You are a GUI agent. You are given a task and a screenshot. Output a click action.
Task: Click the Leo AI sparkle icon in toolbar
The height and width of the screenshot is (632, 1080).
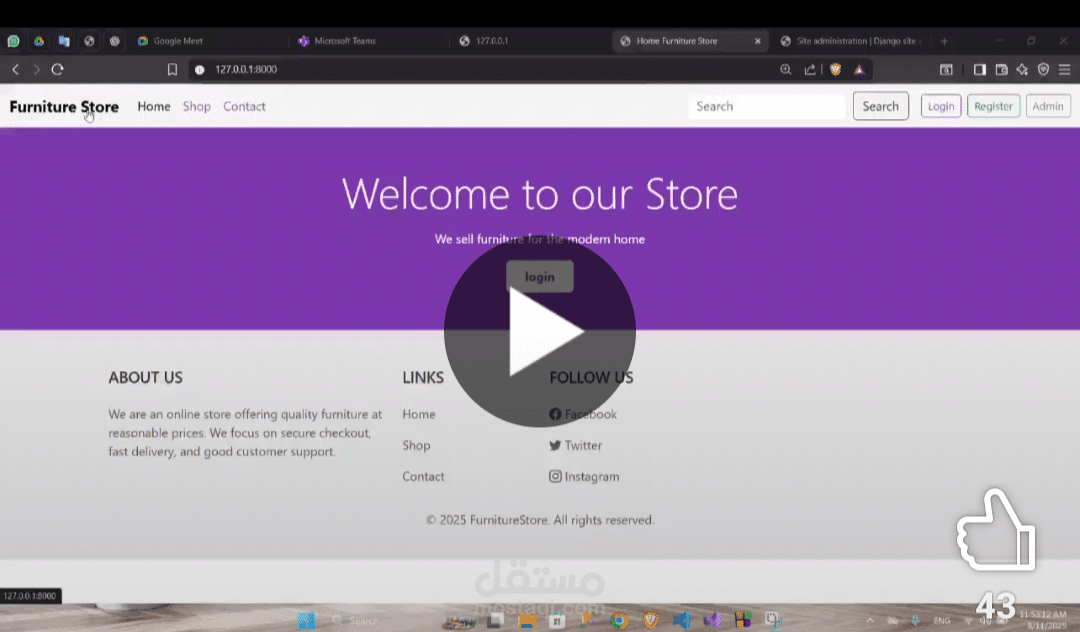point(1021,69)
